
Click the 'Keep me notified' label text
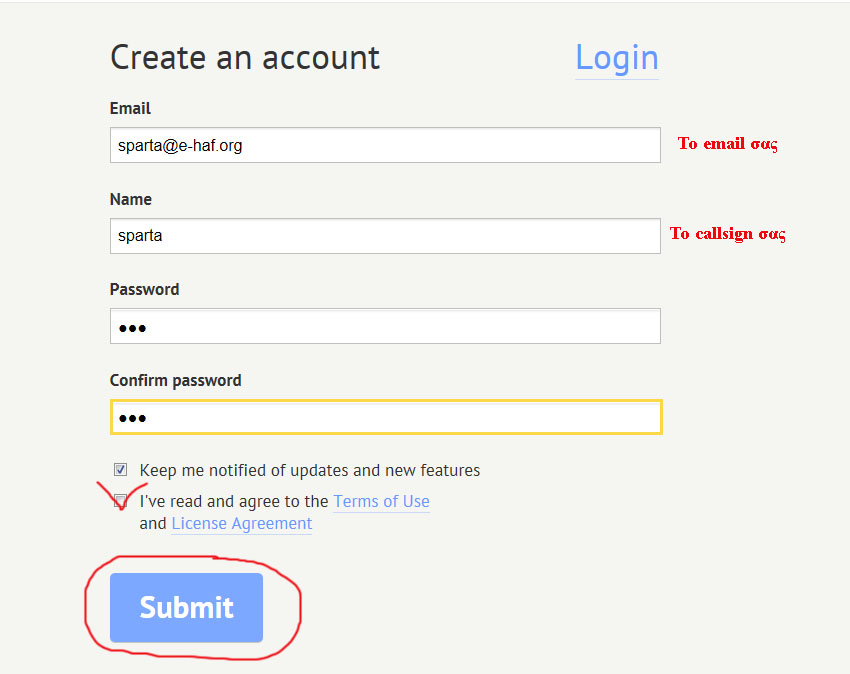point(310,470)
